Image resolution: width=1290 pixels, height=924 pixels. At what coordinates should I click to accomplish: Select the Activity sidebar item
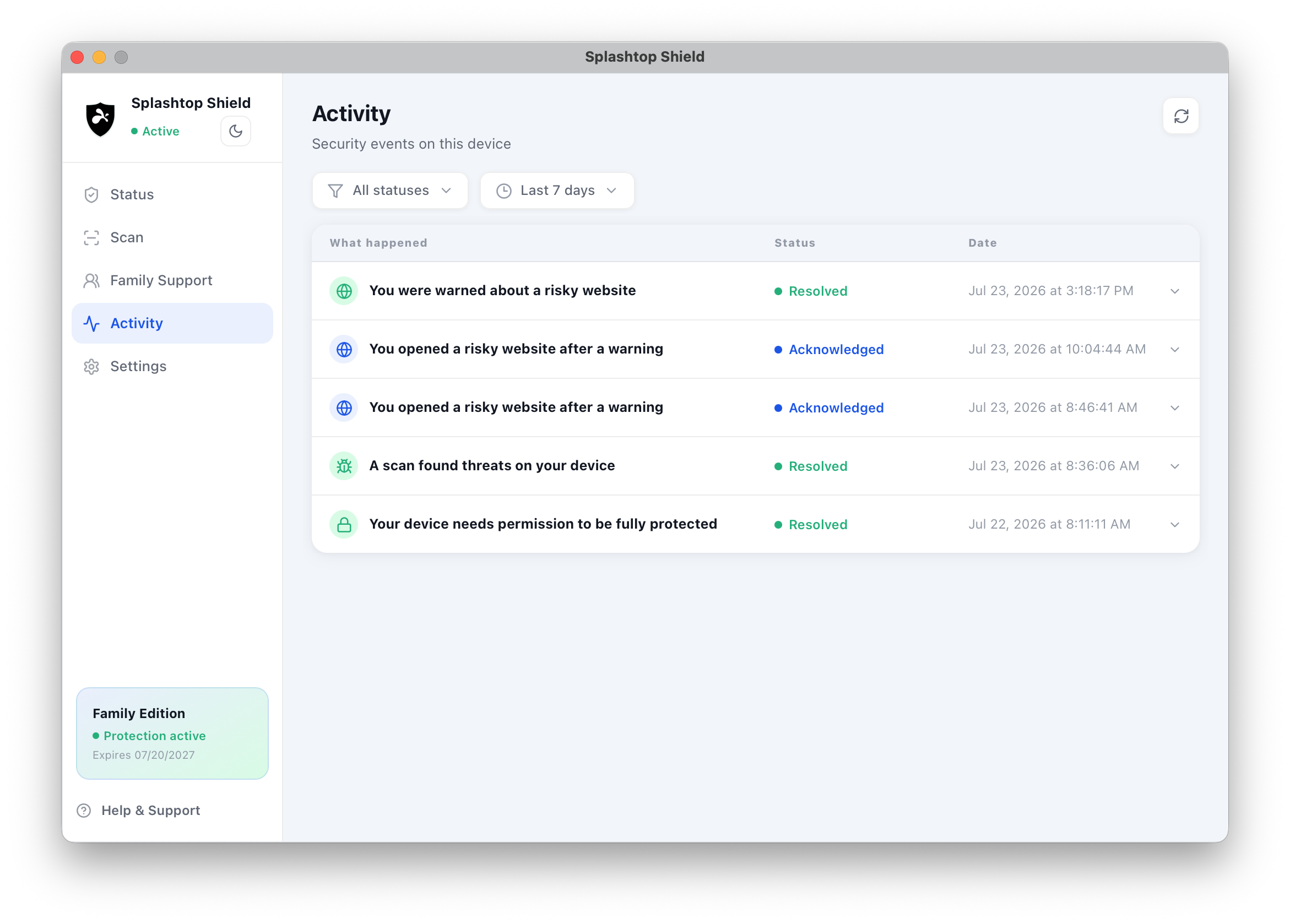(172, 323)
